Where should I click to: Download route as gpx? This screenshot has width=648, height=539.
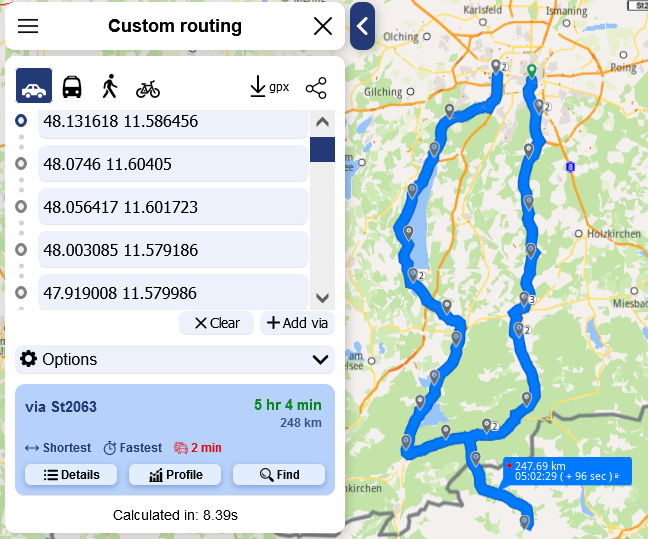coord(270,86)
